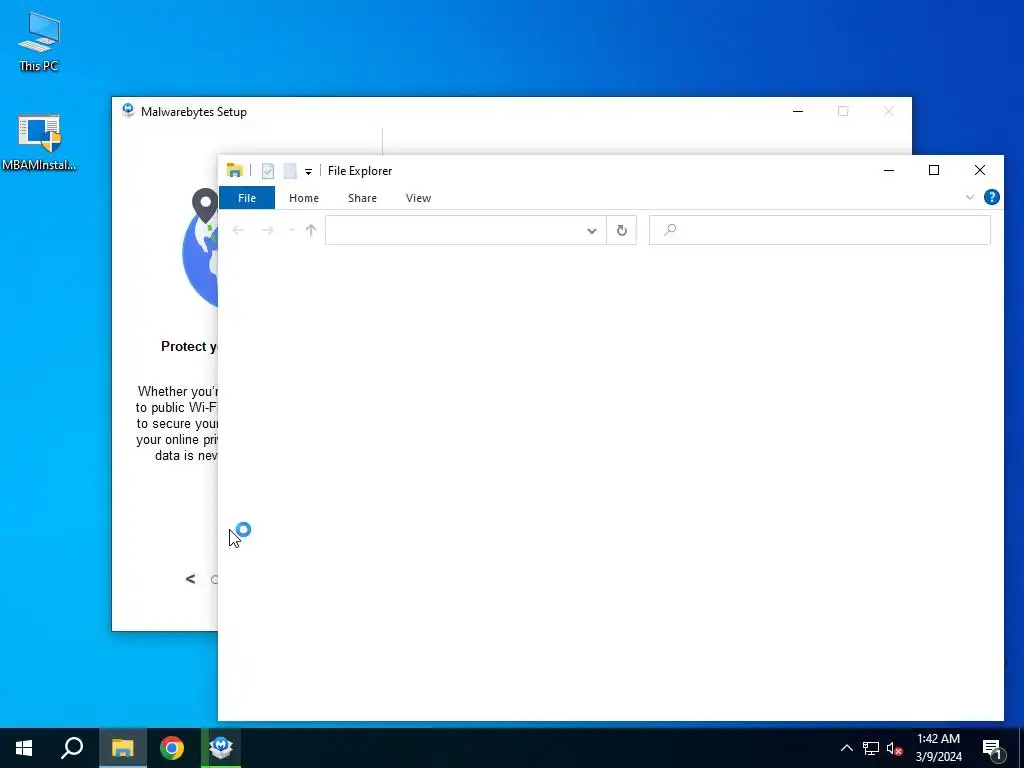Expand the ribbon with chevron
This screenshot has width=1024, height=768.
tap(970, 197)
